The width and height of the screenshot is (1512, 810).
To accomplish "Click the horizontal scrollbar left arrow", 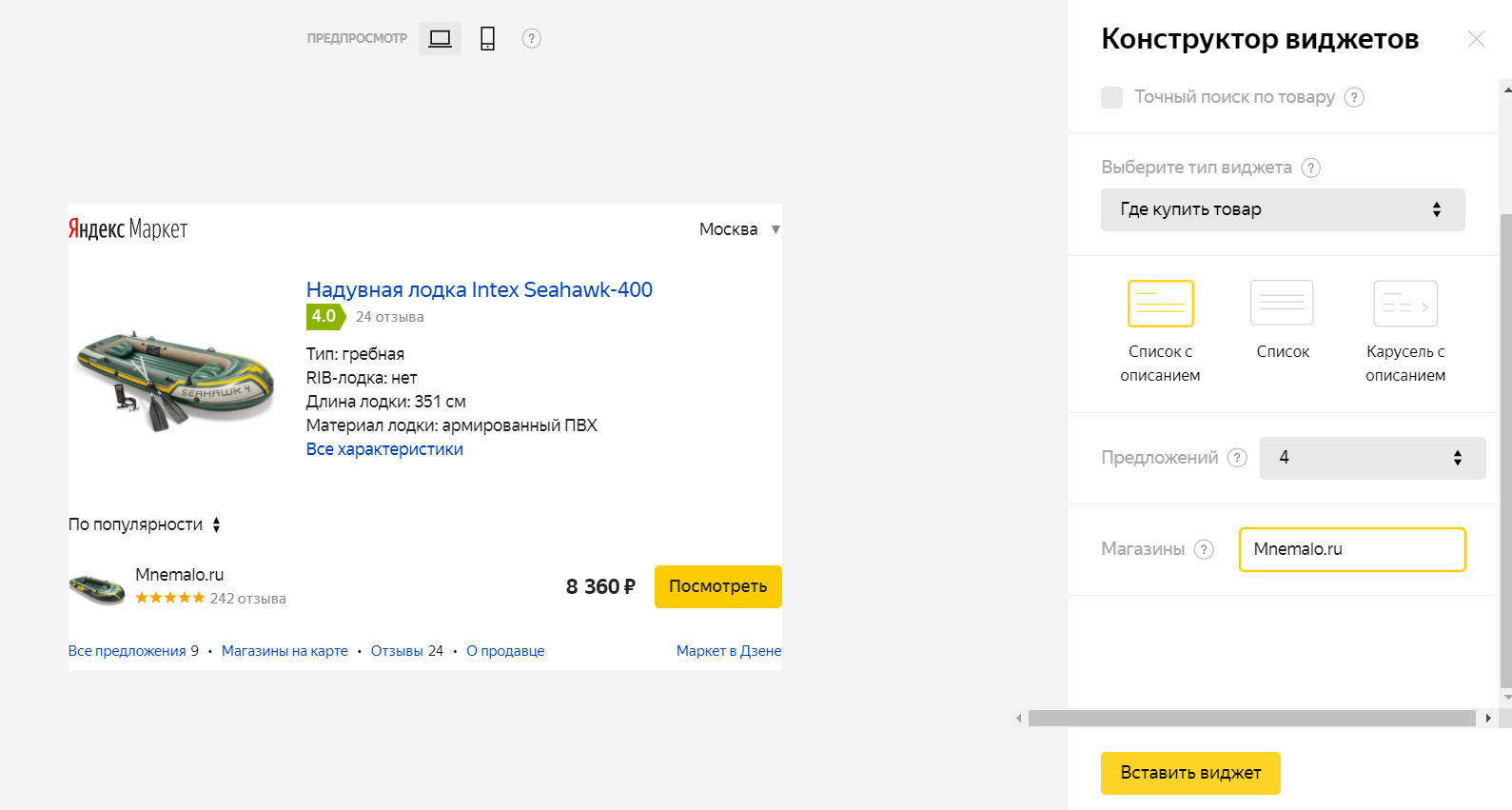I will point(1019,719).
